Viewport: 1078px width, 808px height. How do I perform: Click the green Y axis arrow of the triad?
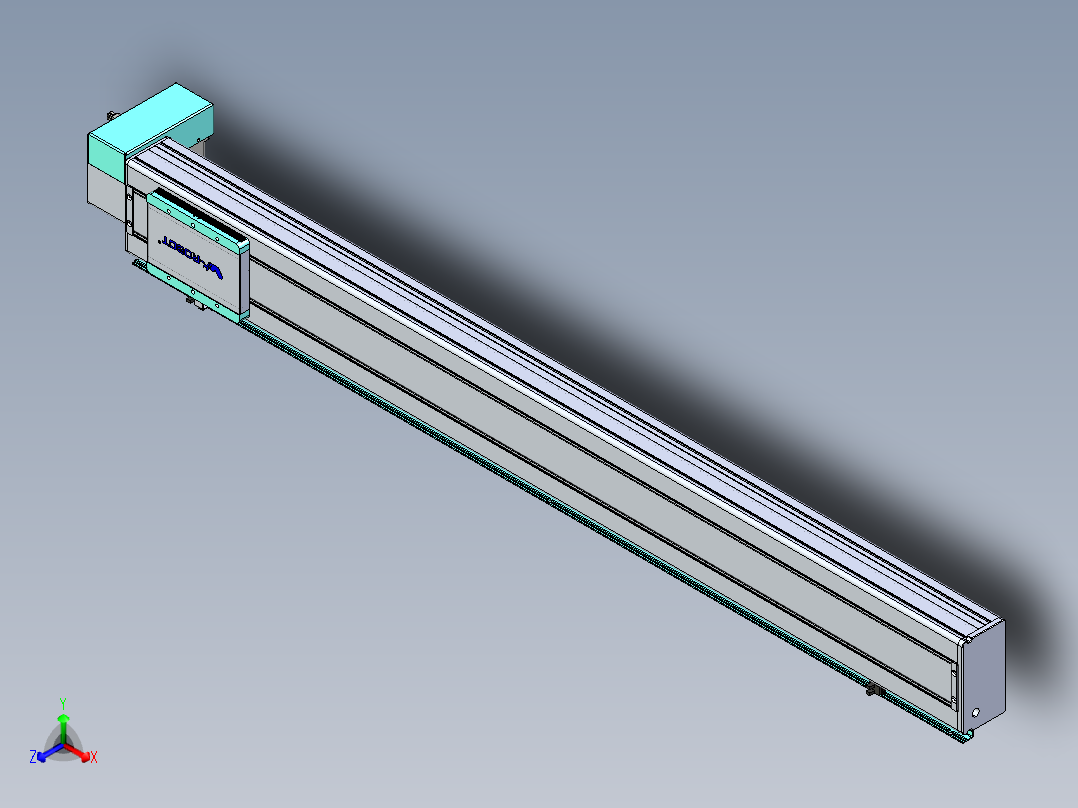(63, 728)
